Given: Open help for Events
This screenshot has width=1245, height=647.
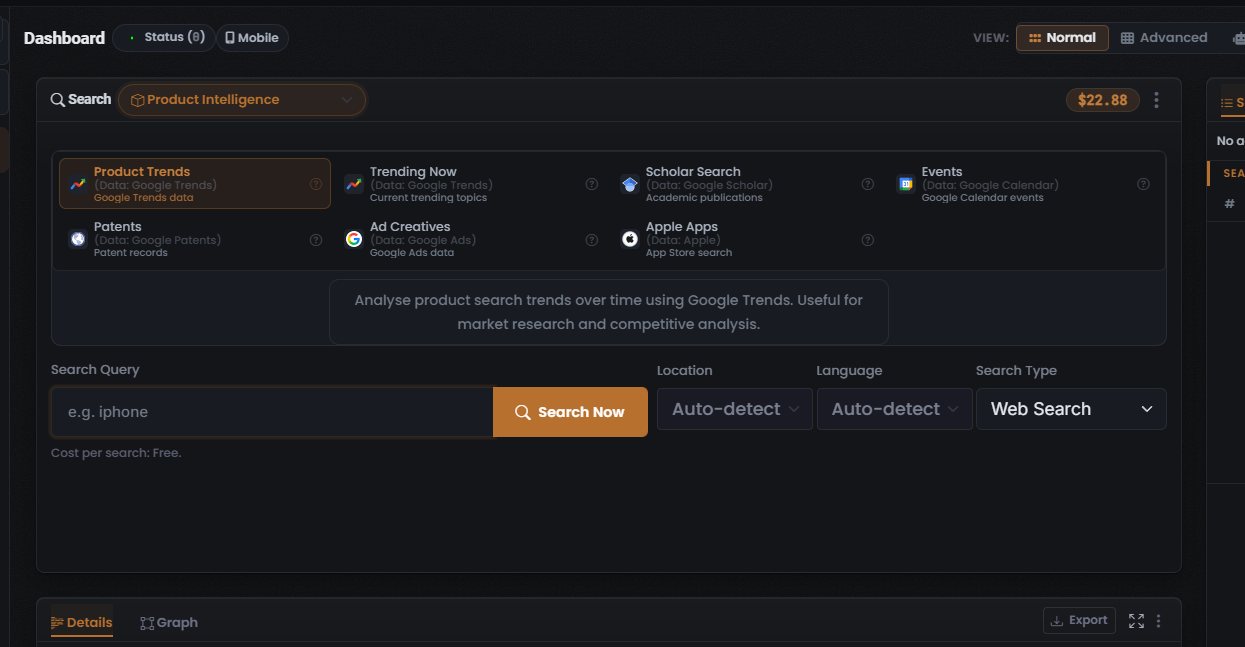Looking at the screenshot, I should [1144, 184].
